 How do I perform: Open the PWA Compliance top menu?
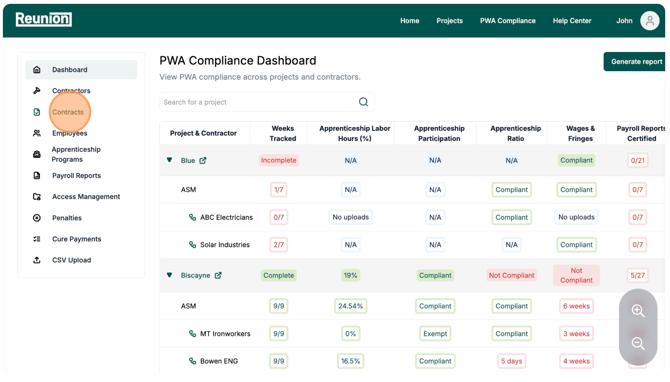tap(508, 21)
